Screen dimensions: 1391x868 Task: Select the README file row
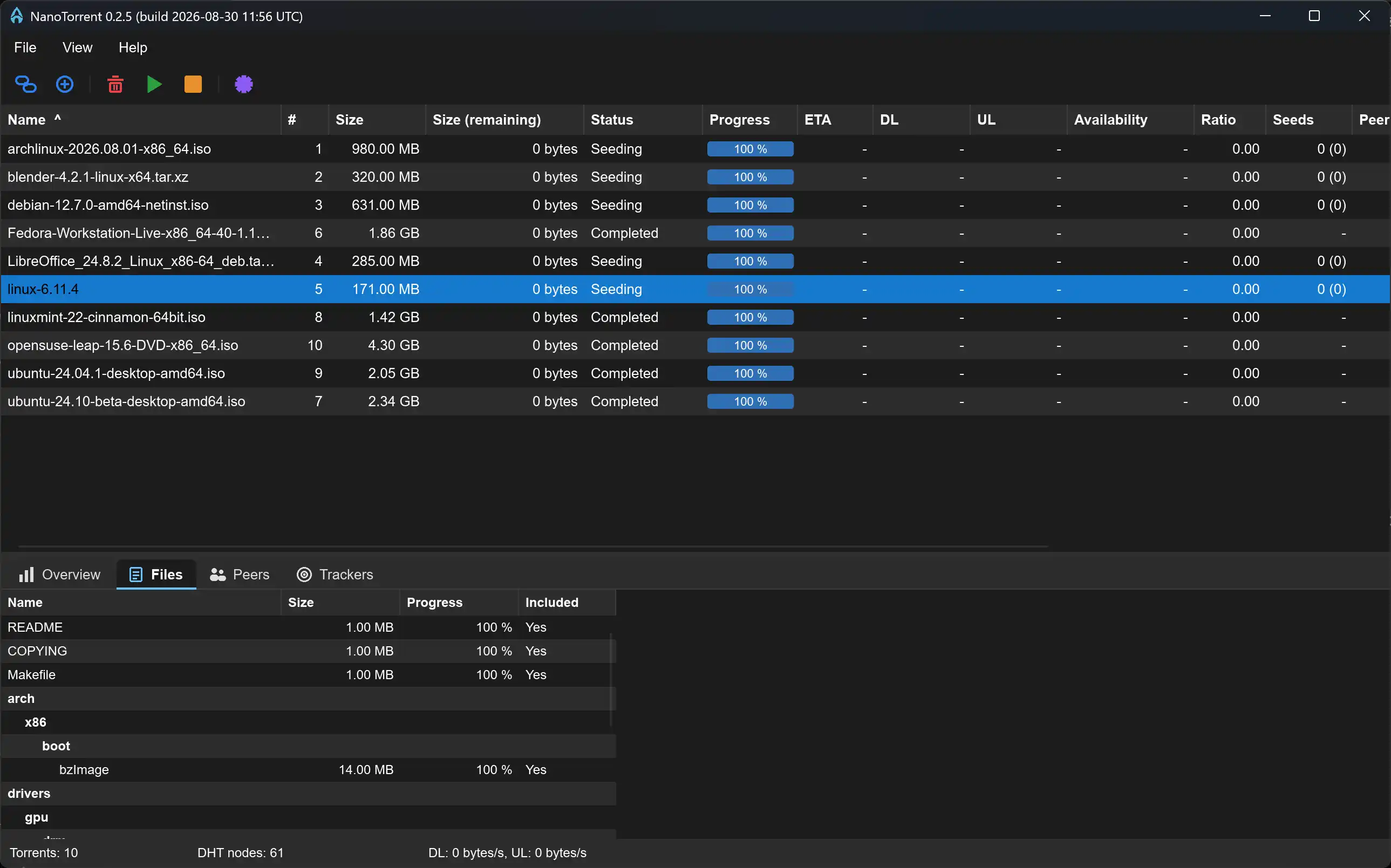[308, 627]
